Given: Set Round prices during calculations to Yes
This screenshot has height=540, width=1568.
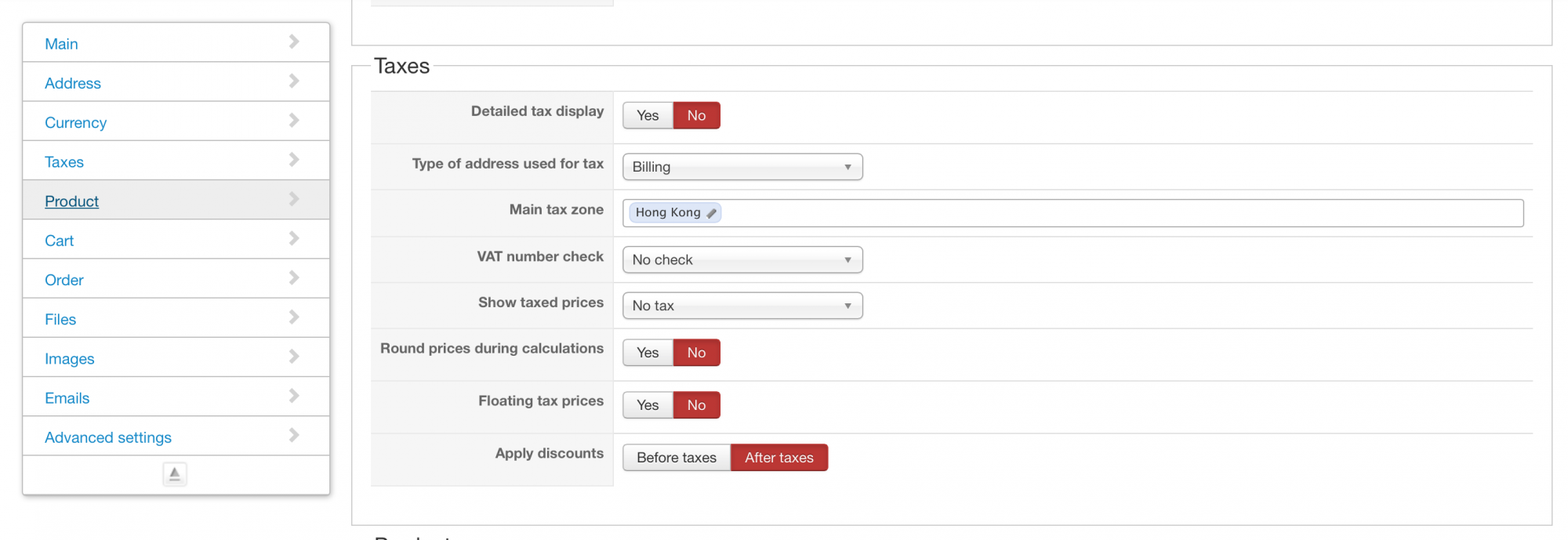Looking at the screenshot, I should click(648, 353).
